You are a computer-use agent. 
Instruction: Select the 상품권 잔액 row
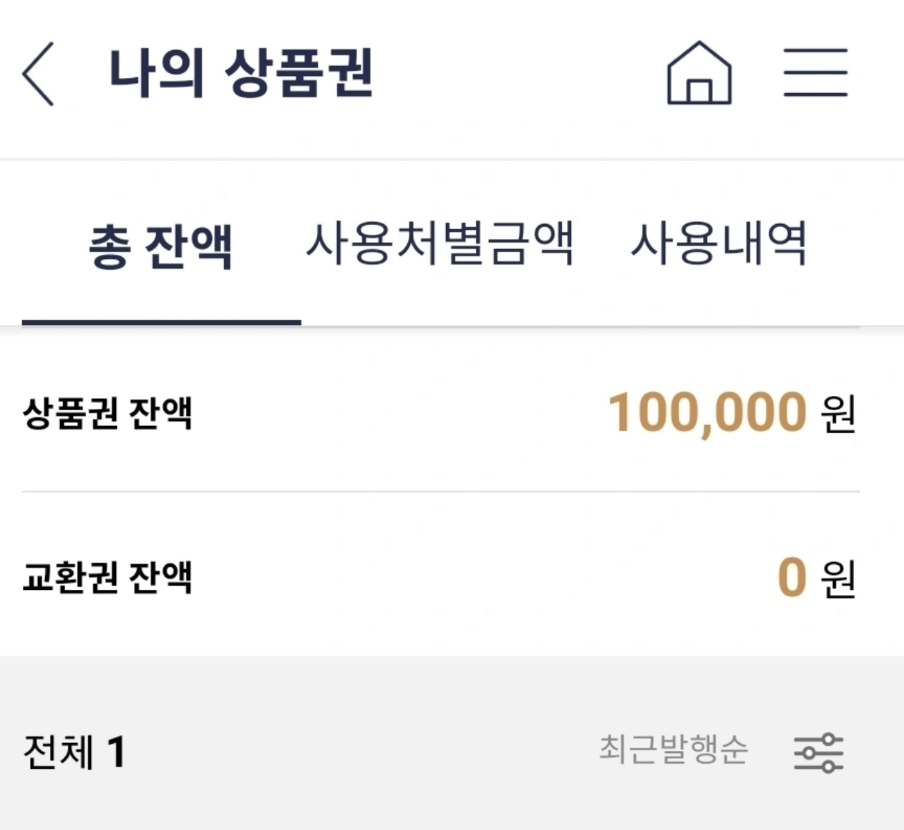click(x=441, y=413)
